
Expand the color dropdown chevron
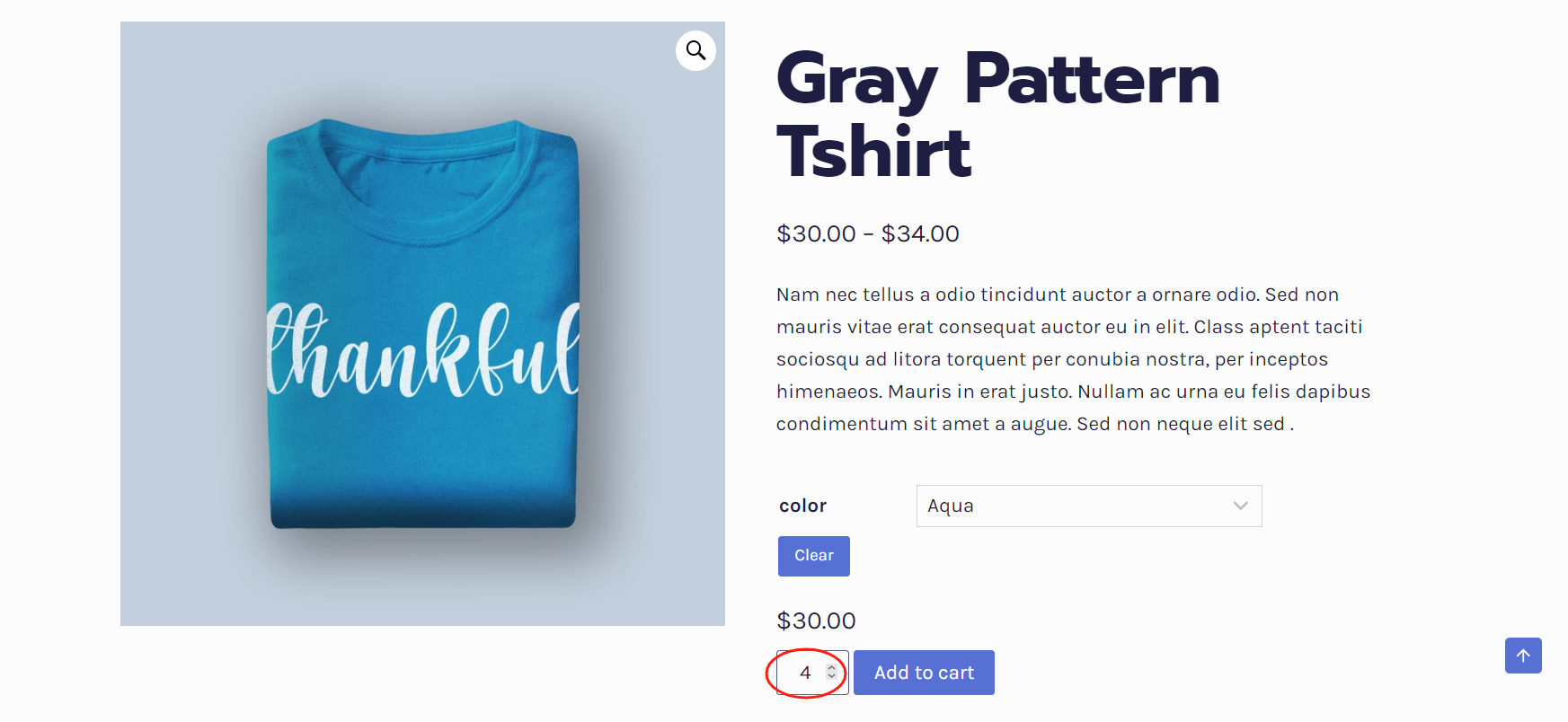pos(1240,506)
